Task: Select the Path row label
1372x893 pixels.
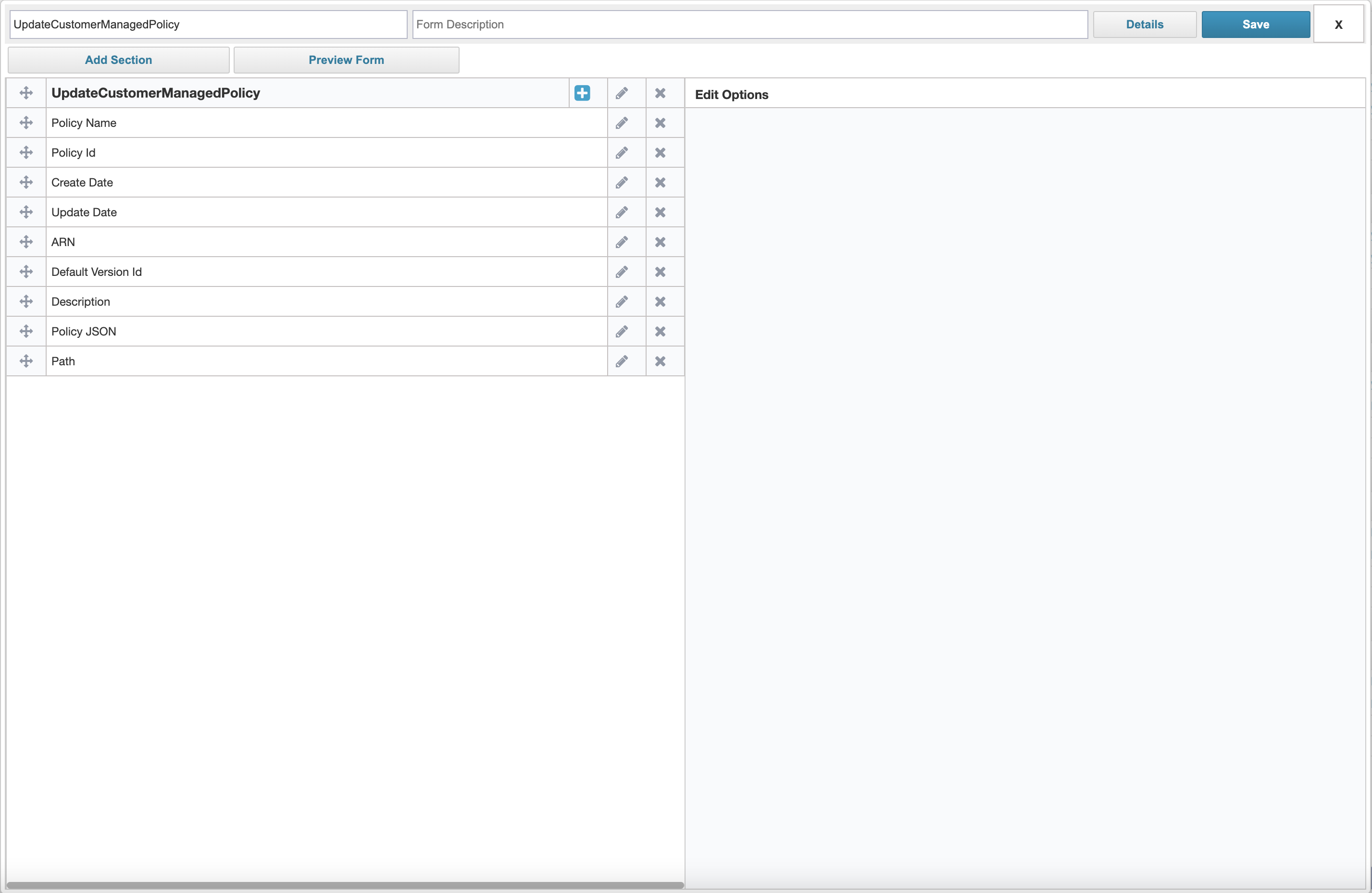Action: (x=63, y=361)
